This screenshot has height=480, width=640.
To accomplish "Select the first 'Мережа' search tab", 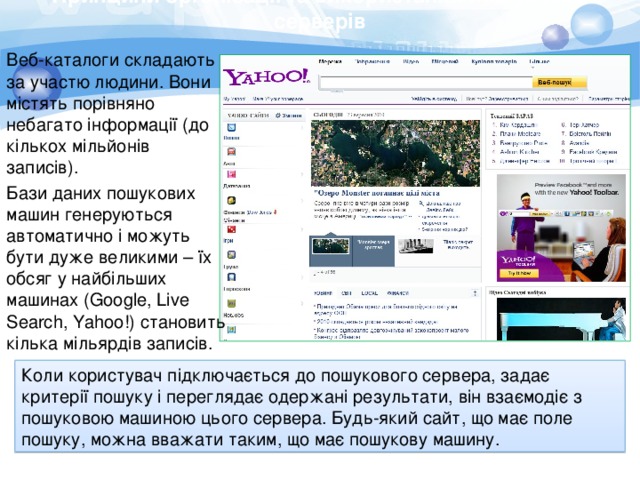I will pos(330,62).
